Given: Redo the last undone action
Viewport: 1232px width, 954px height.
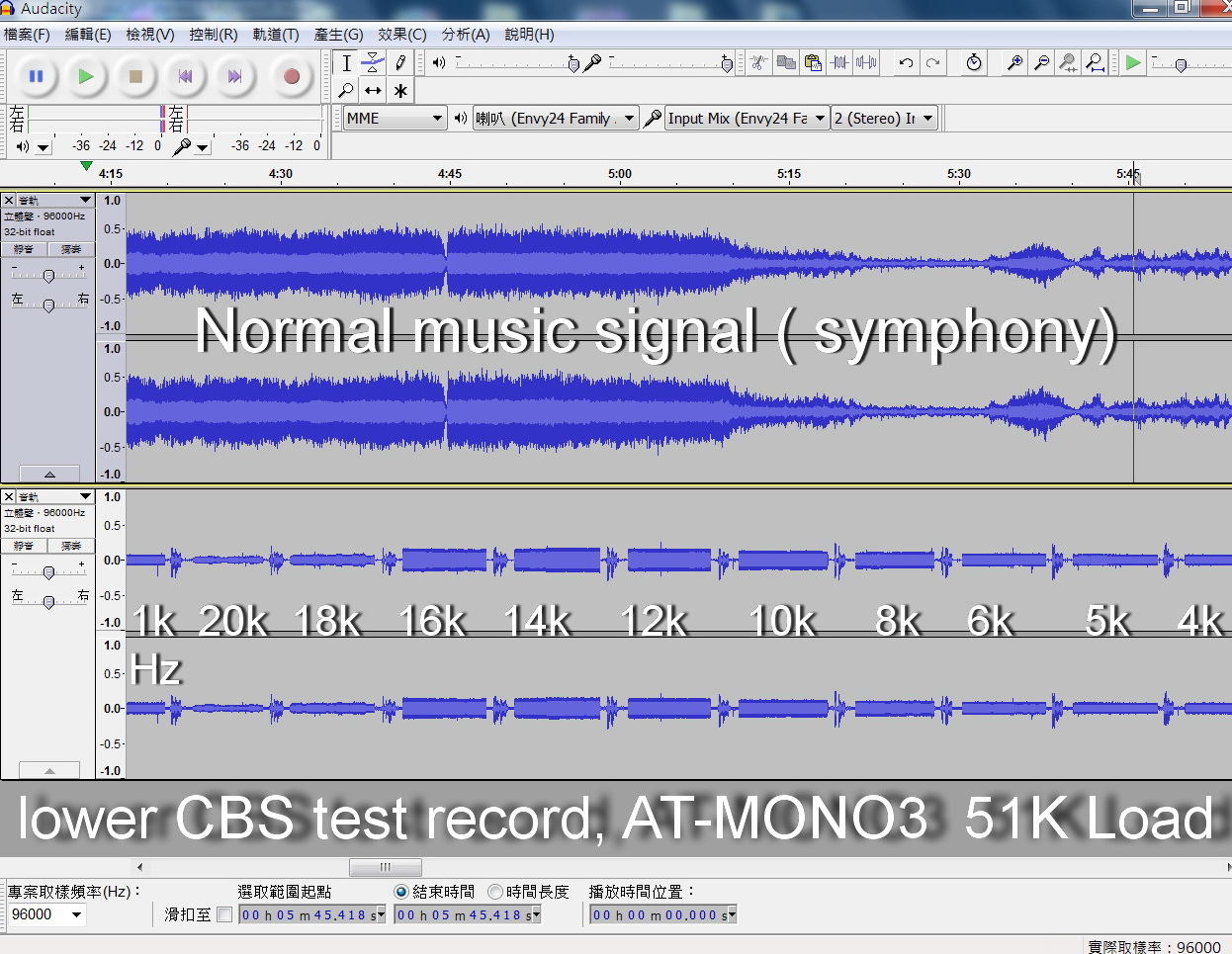Looking at the screenshot, I should coord(932,63).
